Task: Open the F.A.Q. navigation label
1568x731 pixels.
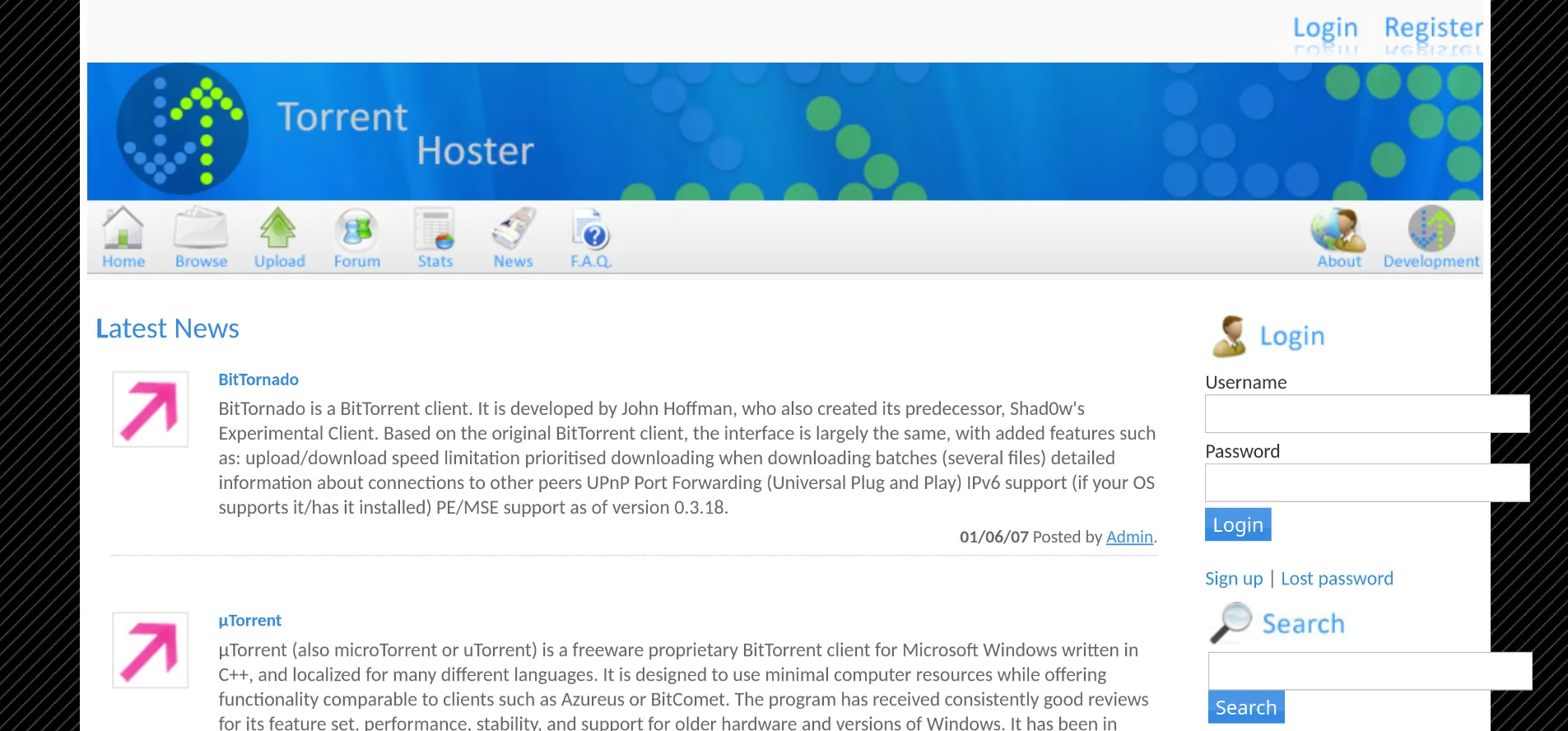Action: [591, 261]
